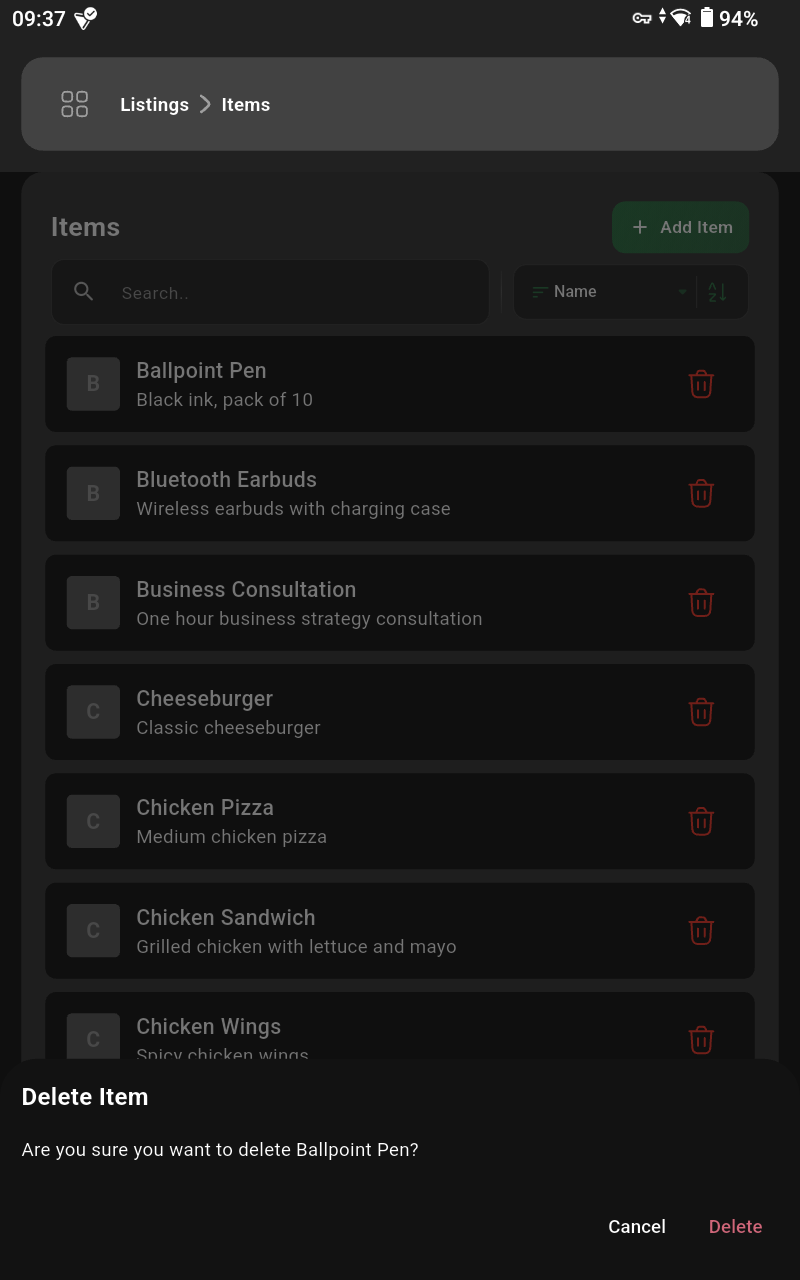Click the delete trash icon for Ballpoint Pen

pyautogui.click(x=701, y=384)
